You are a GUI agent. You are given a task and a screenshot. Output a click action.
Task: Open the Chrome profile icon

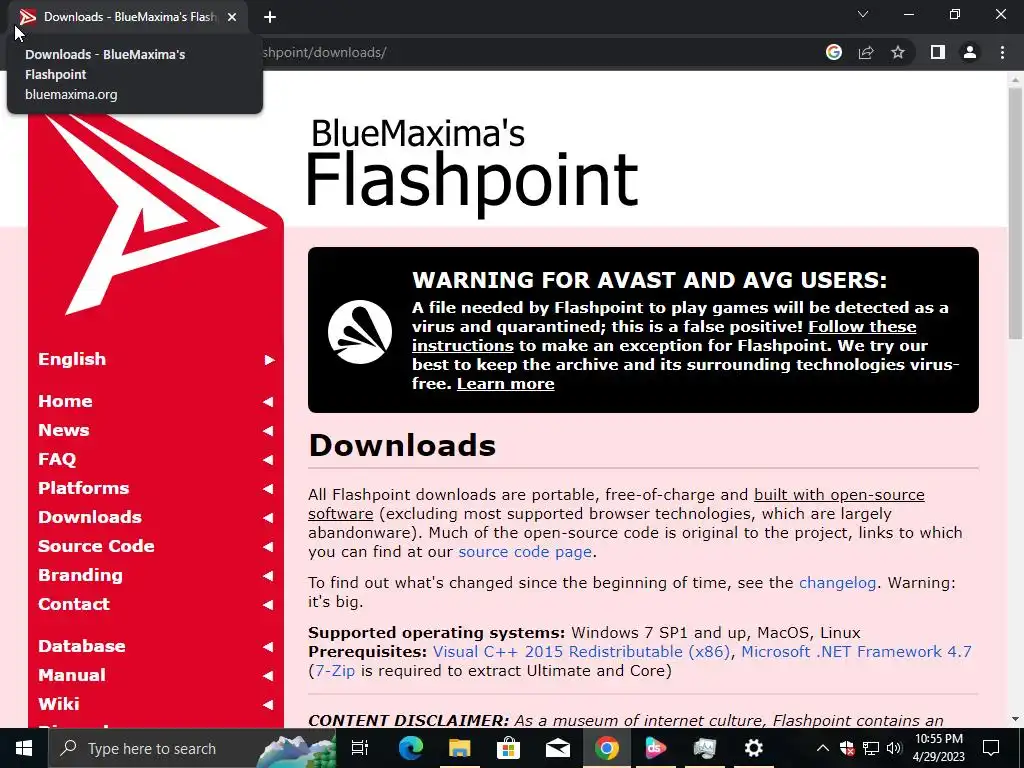(x=970, y=52)
